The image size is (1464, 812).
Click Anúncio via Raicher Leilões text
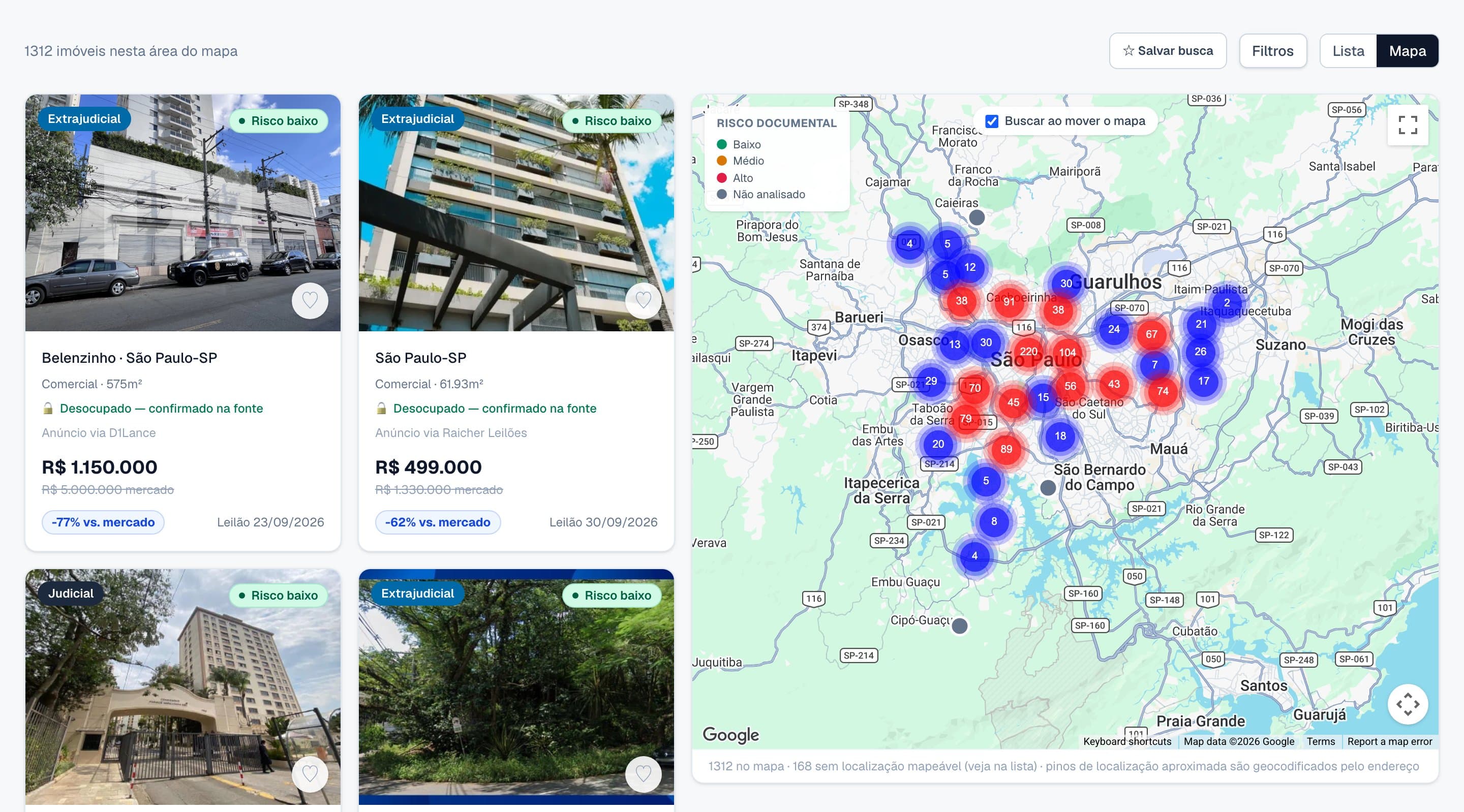[x=451, y=433]
